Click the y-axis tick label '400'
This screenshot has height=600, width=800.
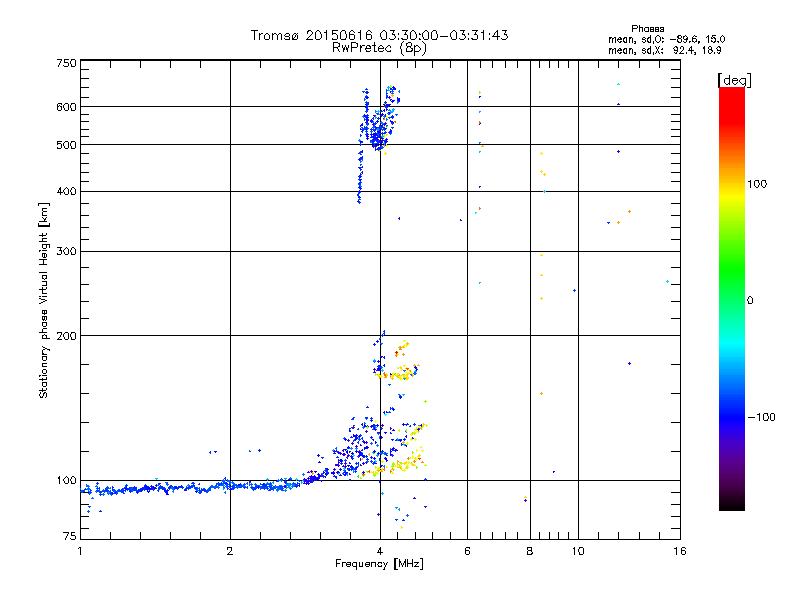pos(66,191)
